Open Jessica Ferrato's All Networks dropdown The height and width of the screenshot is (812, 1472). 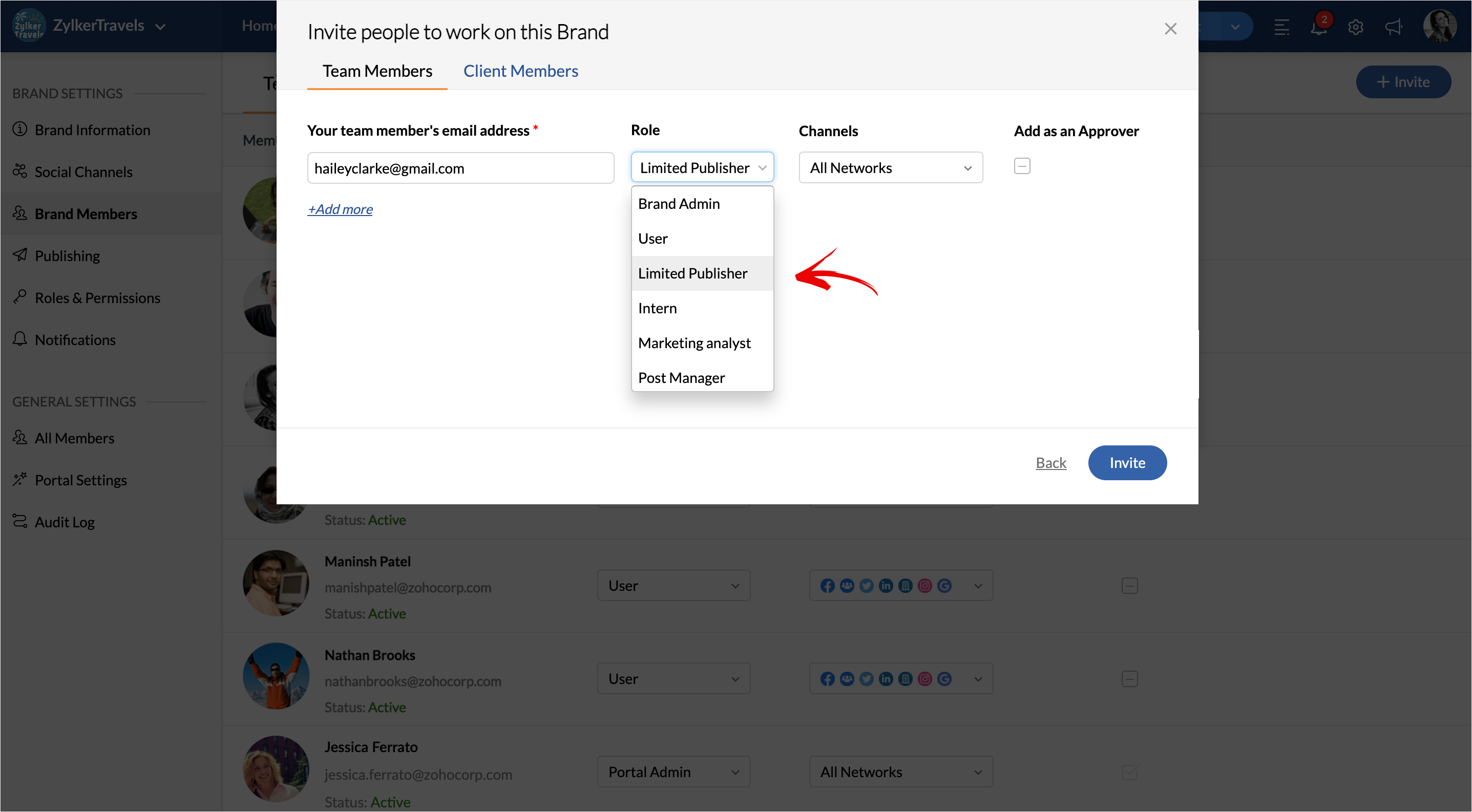click(x=900, y=772)
